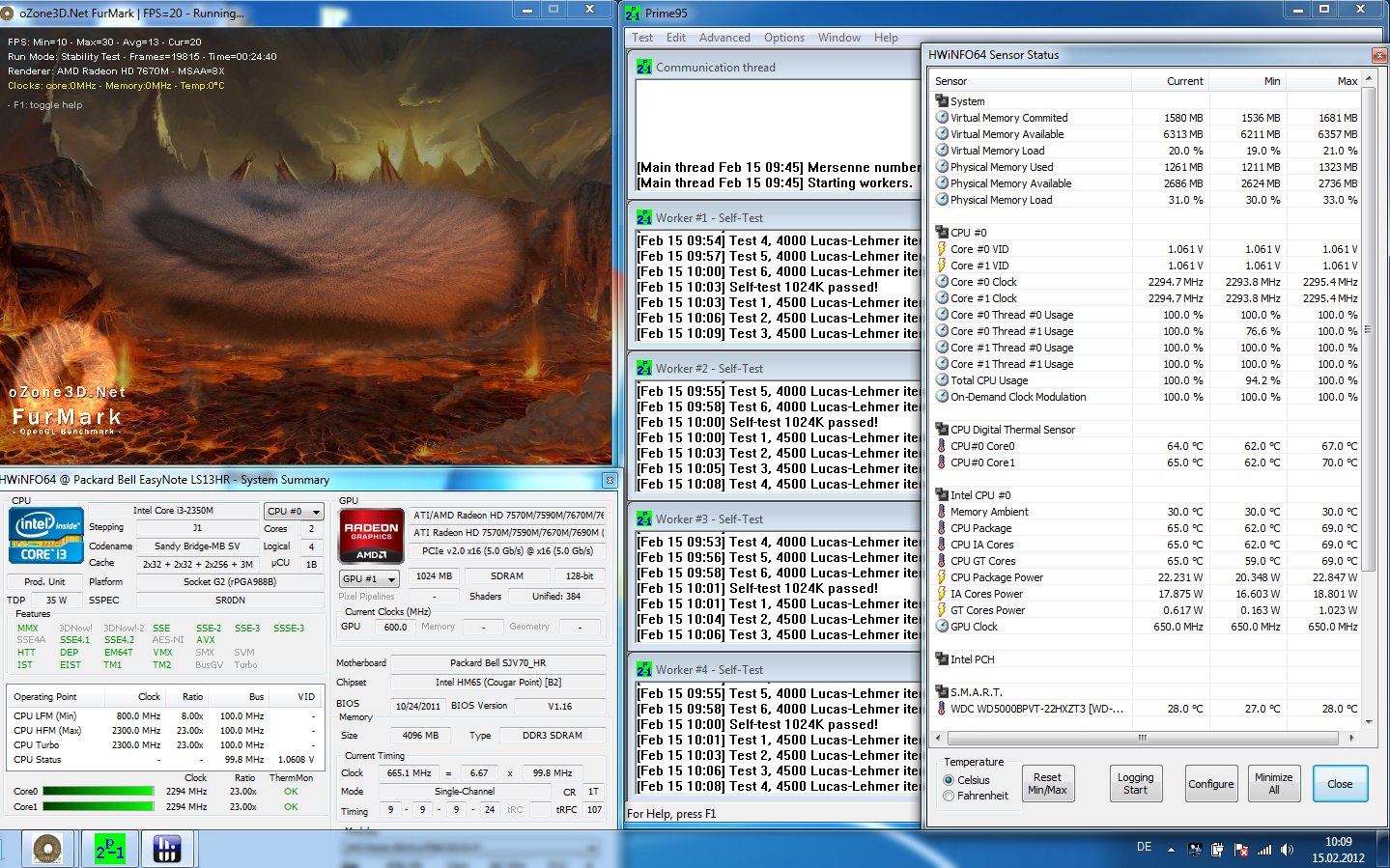This screenshot has width=1390, height=868.
Task: Click the Max column header in Sensor Status
Action: (1322, 81)
